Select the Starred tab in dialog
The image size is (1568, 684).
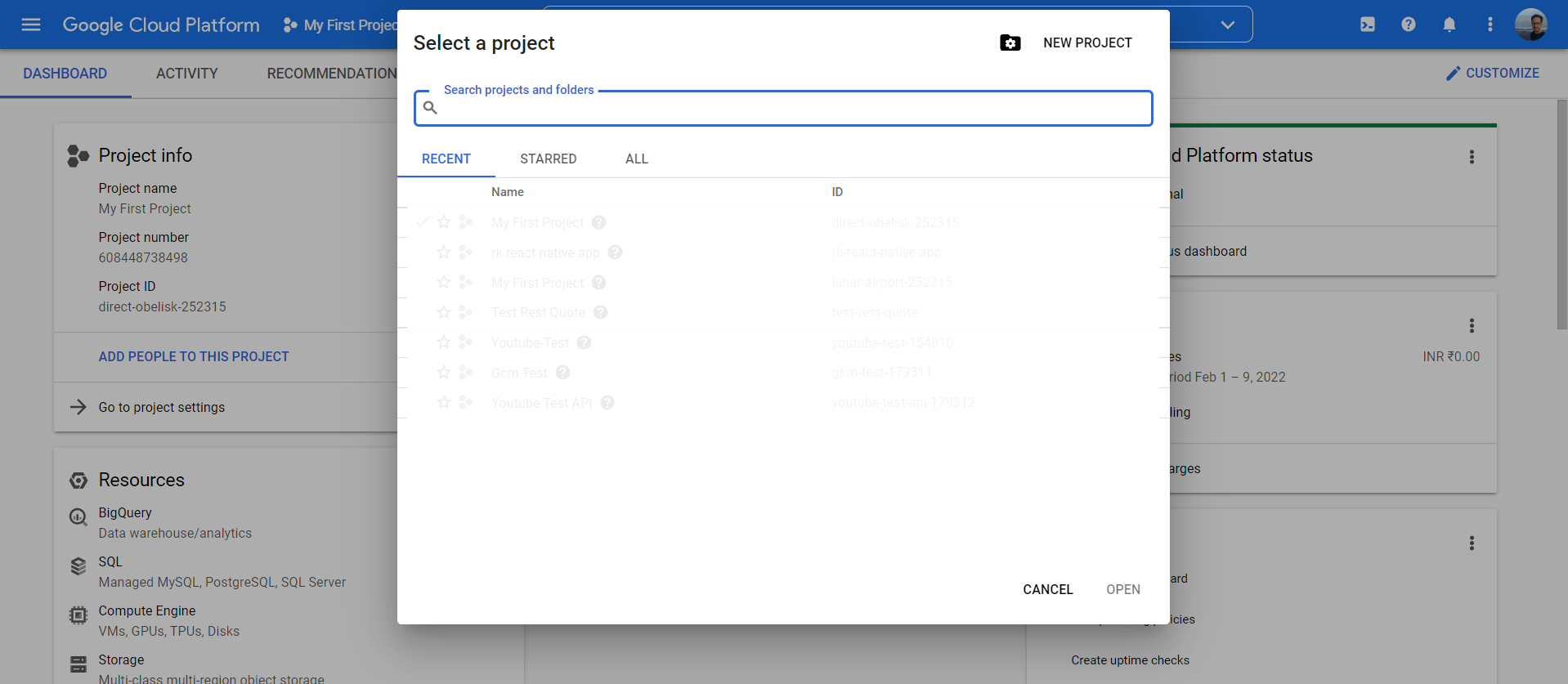tap(549, 159)
